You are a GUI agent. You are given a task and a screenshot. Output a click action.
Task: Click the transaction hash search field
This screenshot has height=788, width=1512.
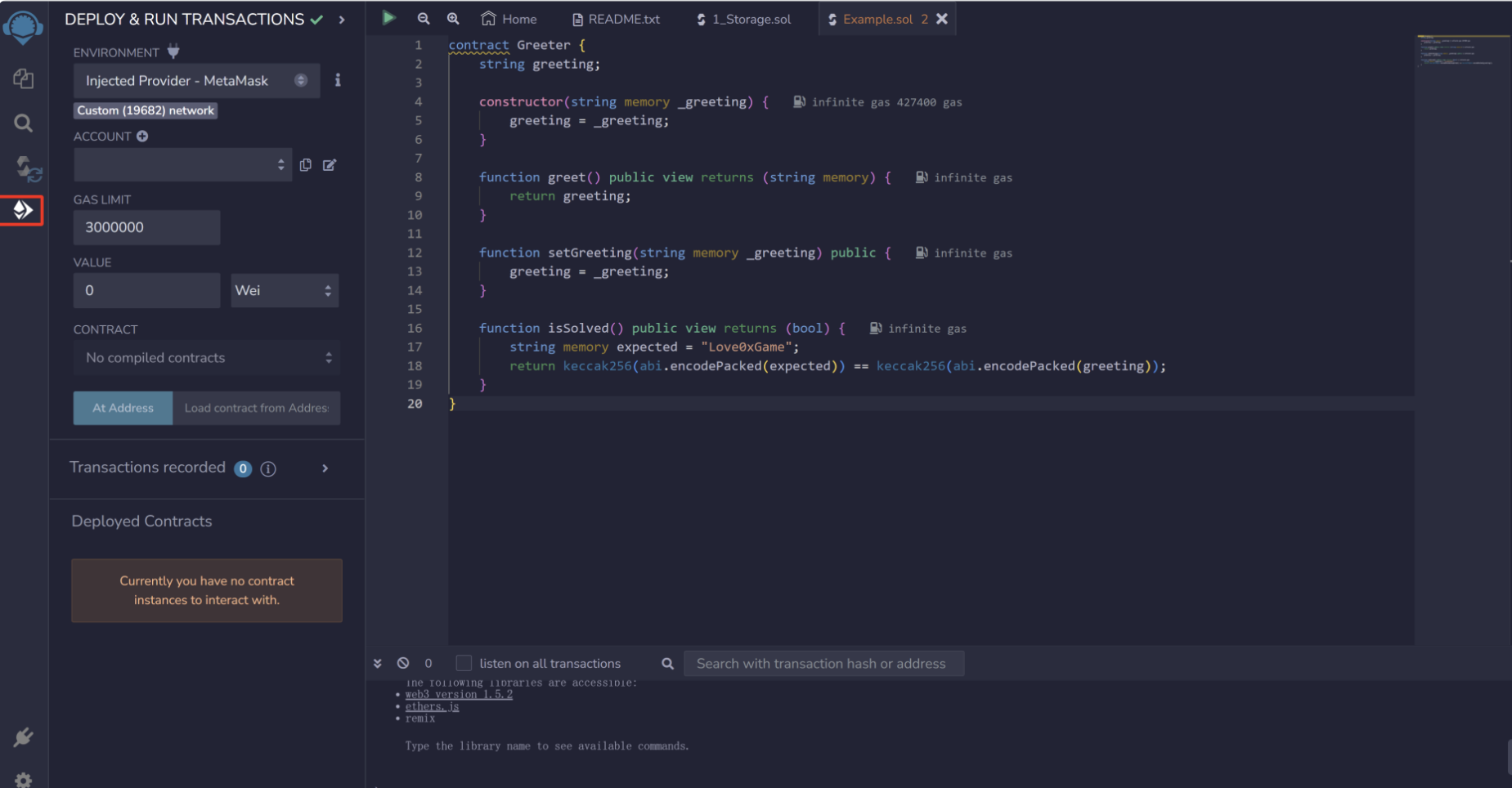tap(823, 664)
